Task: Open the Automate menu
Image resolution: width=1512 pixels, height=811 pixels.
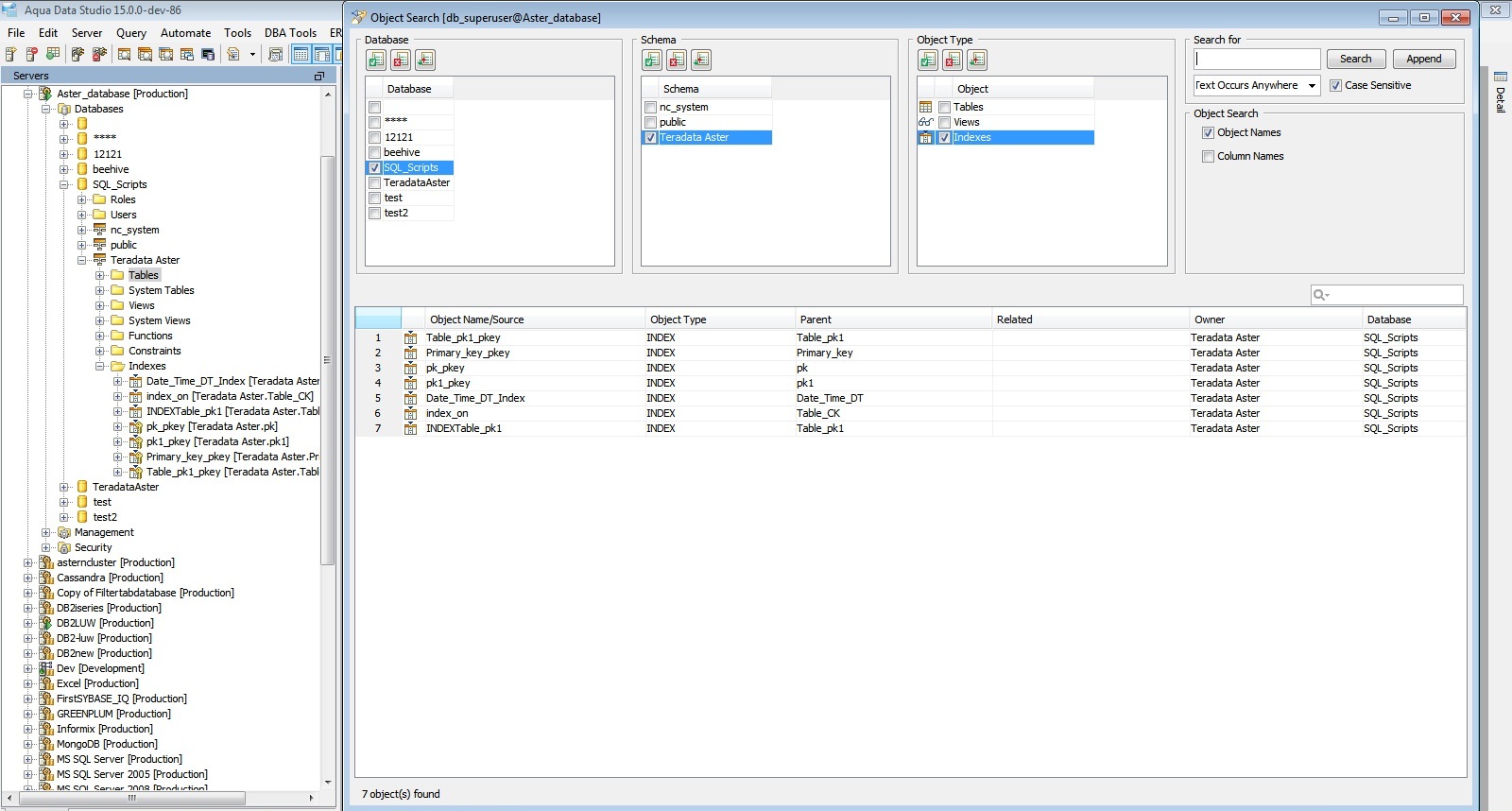Action: click(x=185, y=32)
